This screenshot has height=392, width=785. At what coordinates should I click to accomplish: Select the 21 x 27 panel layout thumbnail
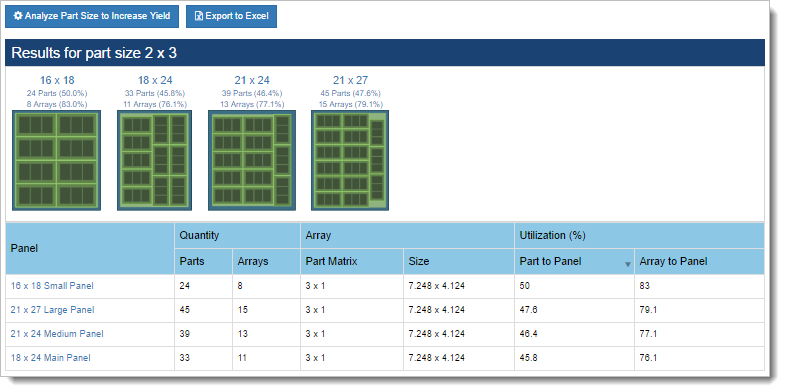tap(350, 160)
